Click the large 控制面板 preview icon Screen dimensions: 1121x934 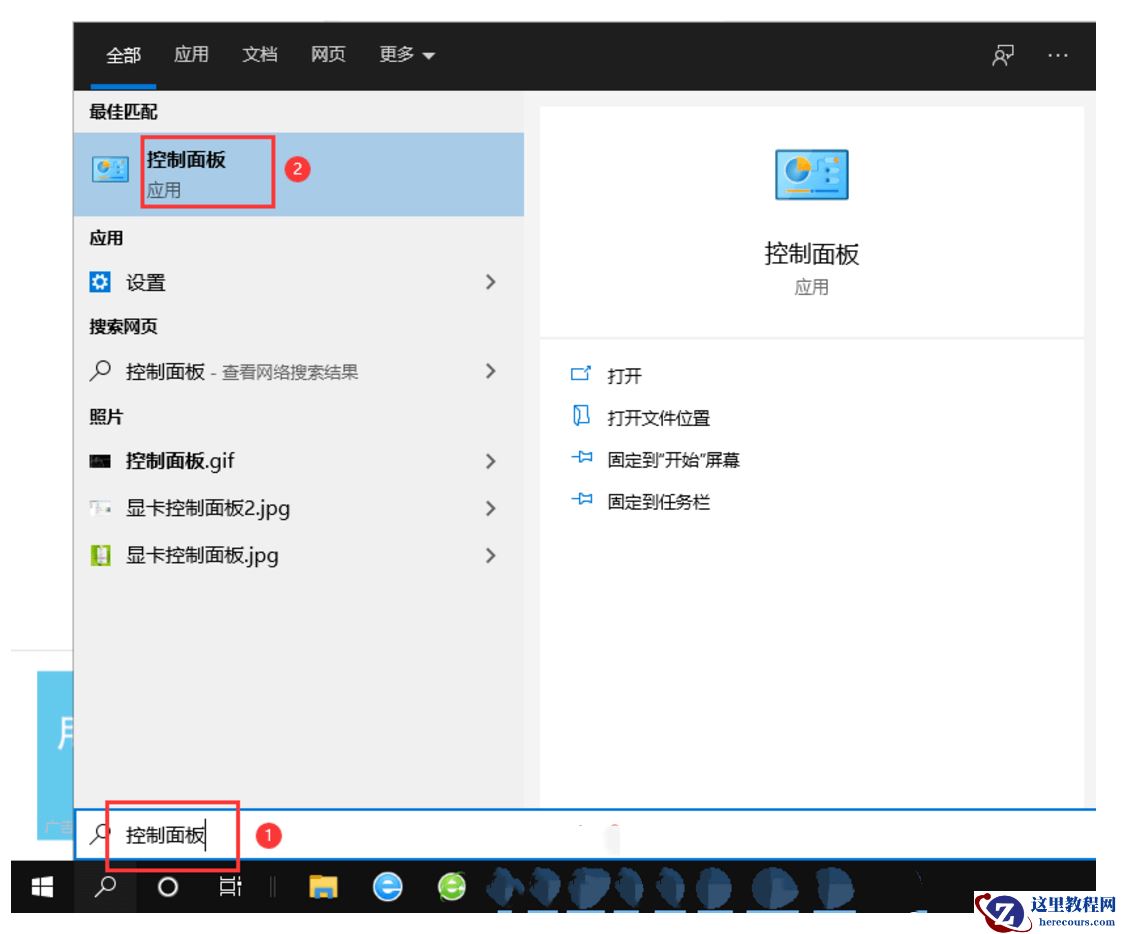[x=813, y=173]
